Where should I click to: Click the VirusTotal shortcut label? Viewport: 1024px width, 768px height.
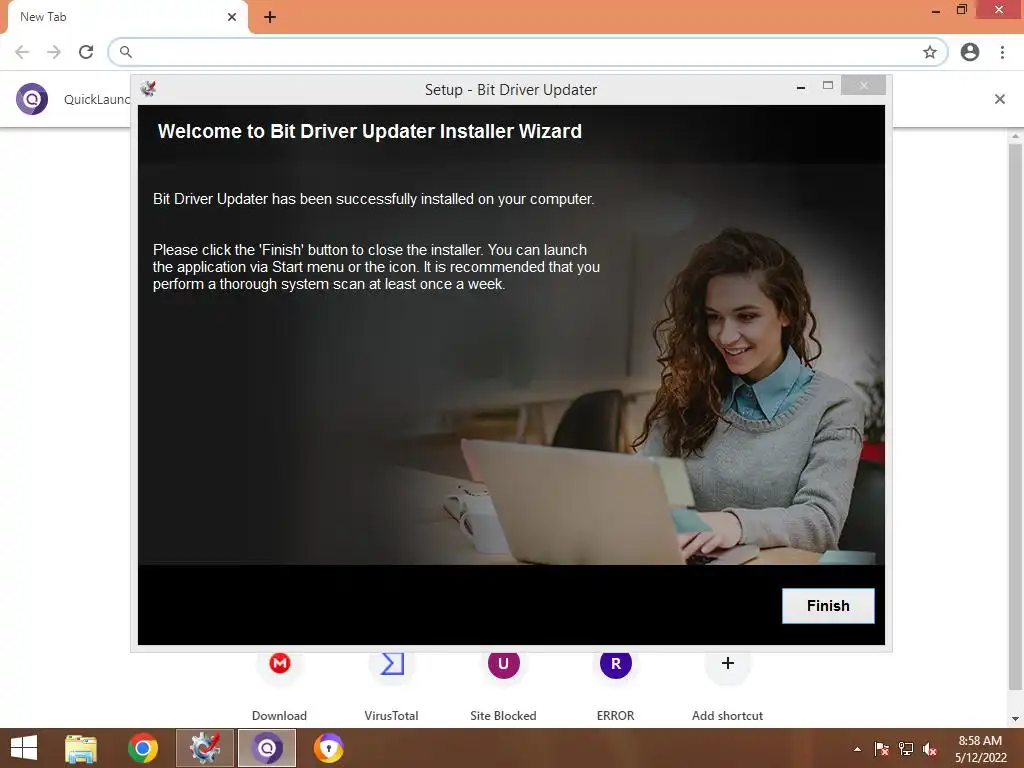point(391,716)
